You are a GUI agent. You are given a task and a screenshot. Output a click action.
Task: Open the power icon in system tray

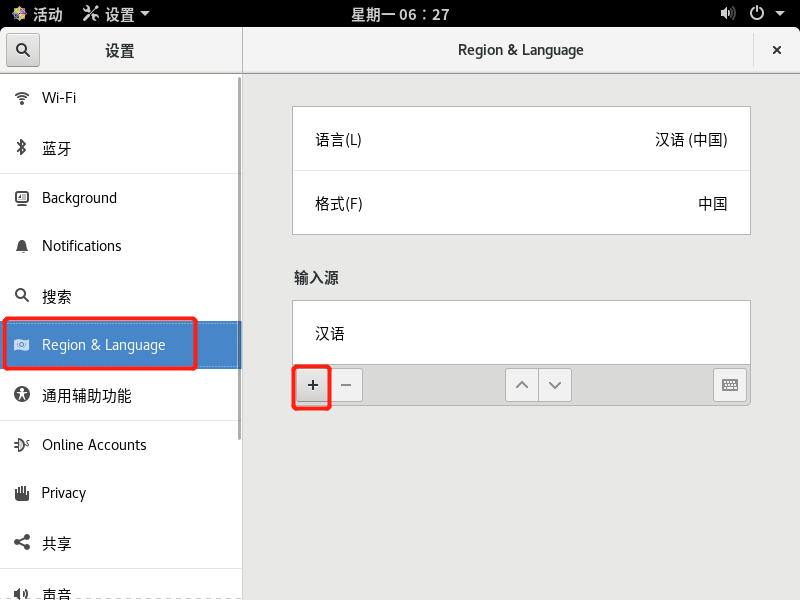point(757,14)
